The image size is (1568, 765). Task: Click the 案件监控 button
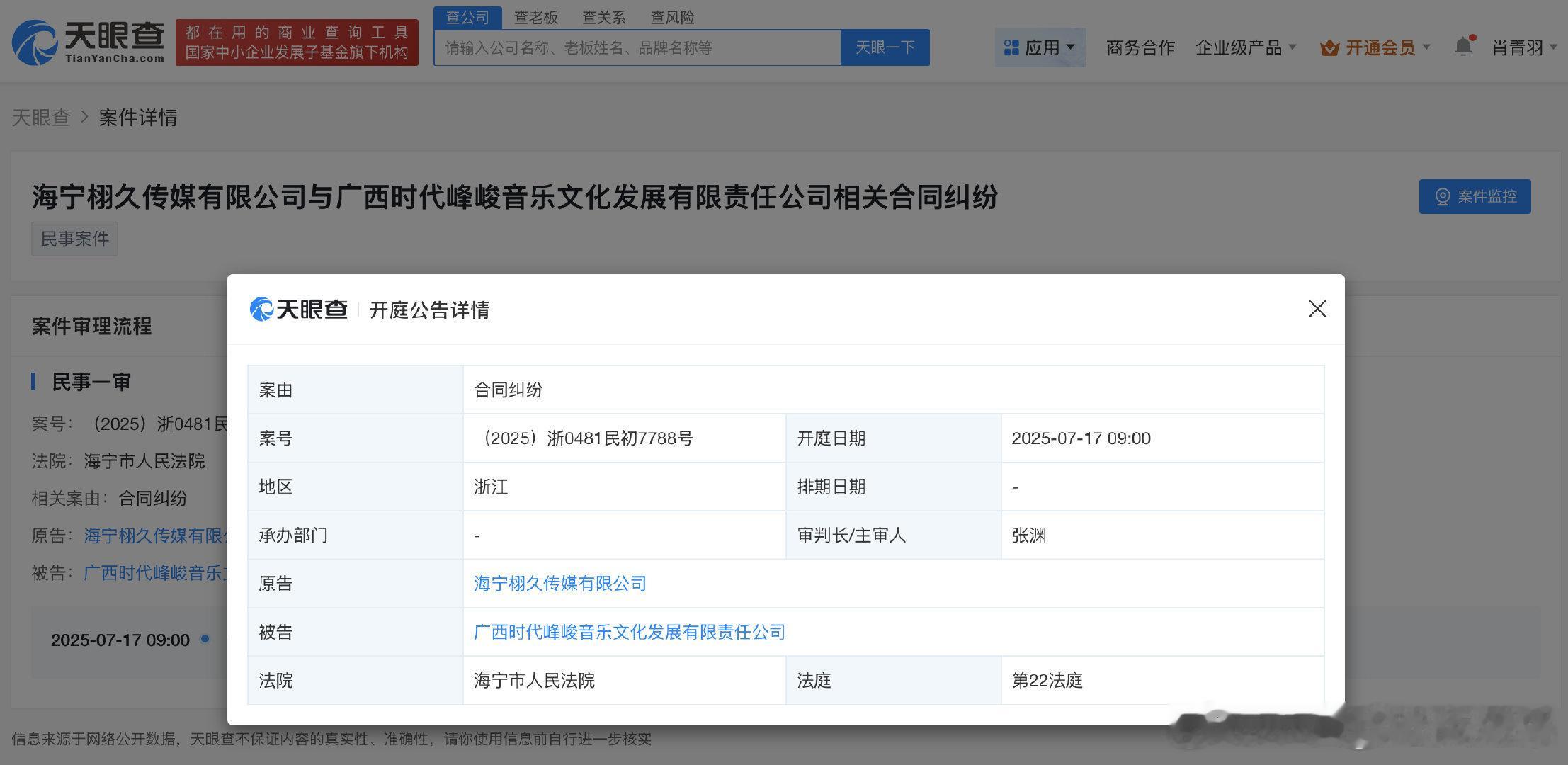point(1475,196)
